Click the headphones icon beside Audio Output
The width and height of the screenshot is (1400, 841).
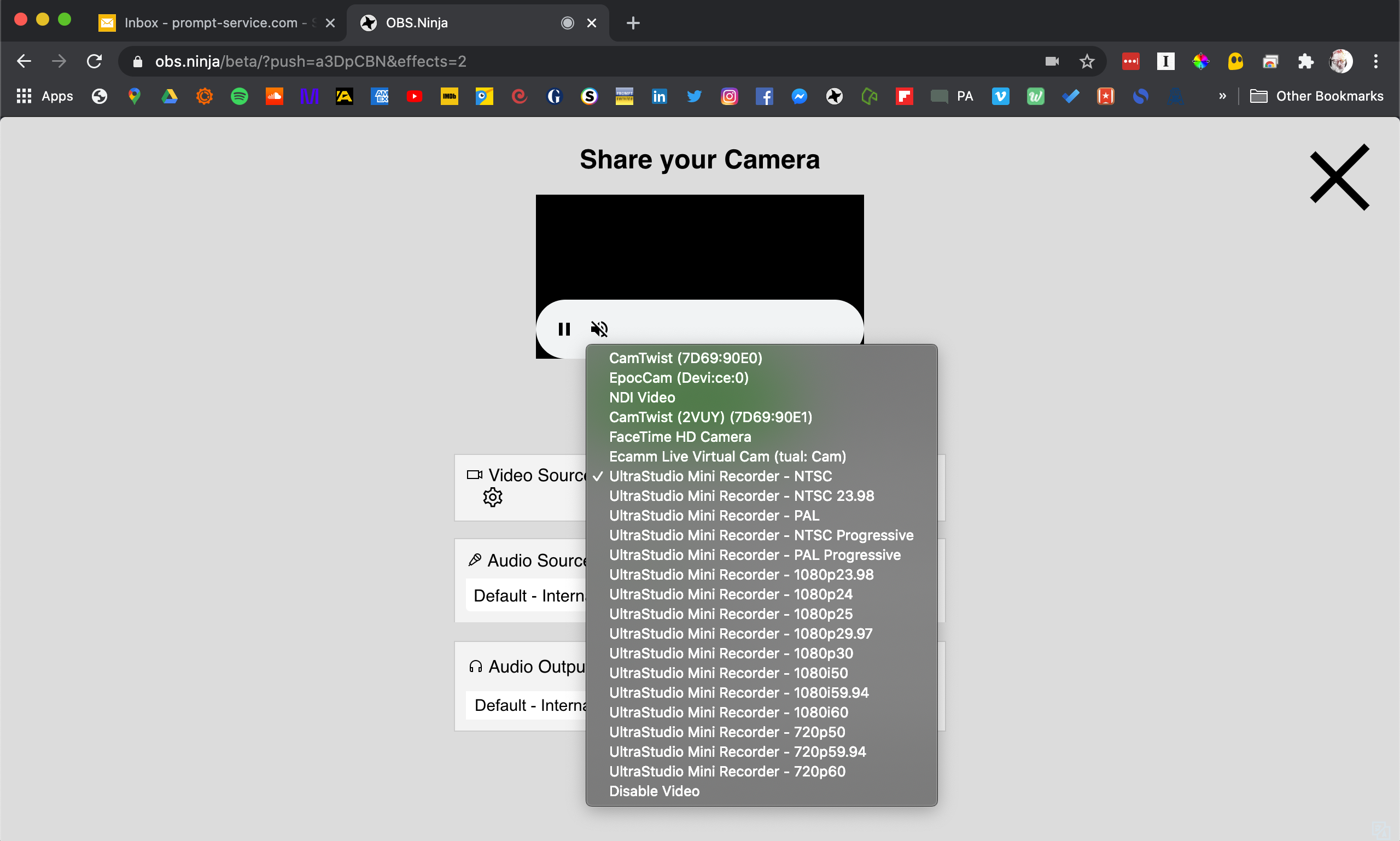[x=476, y=666]
